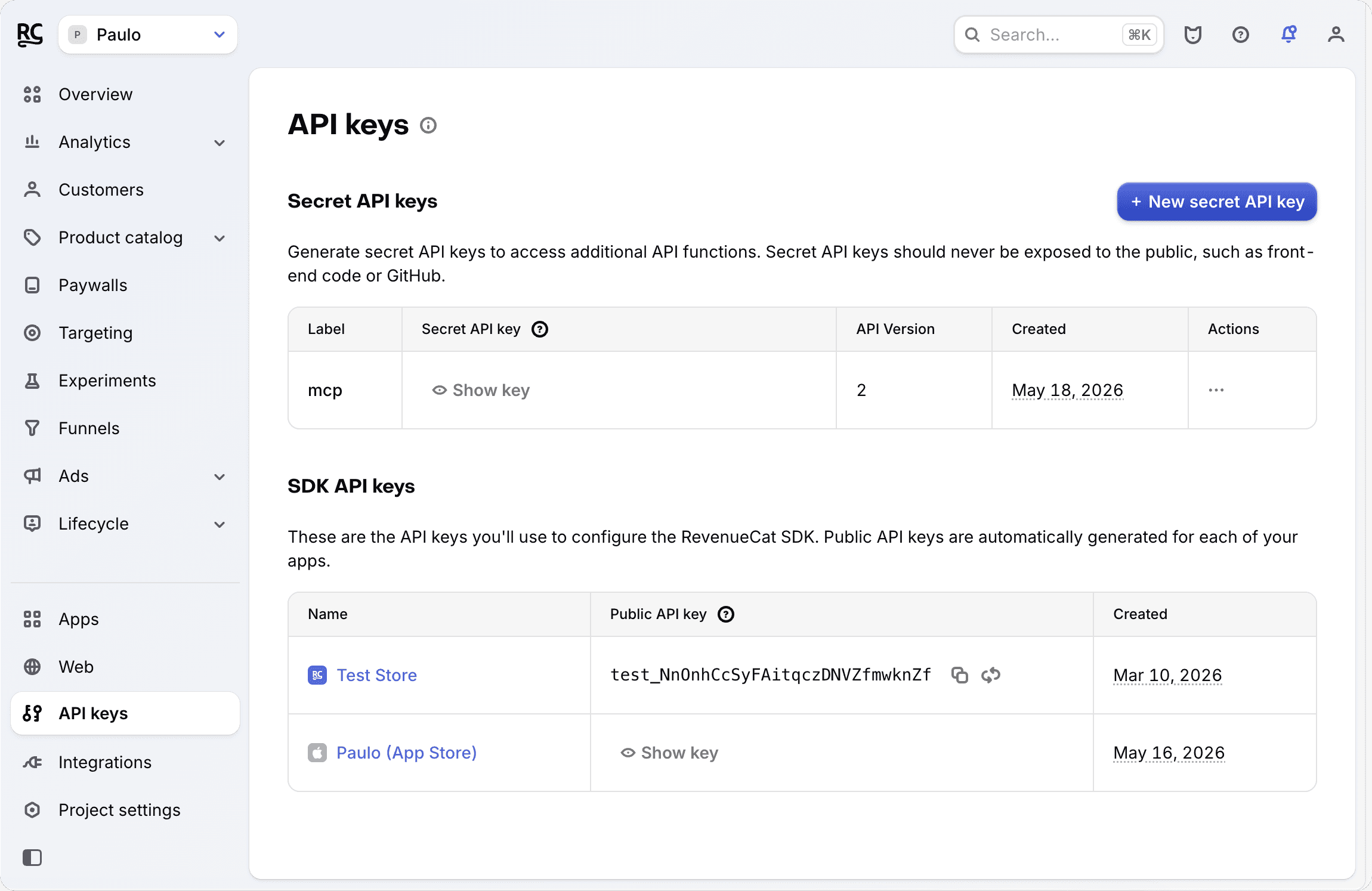Click the Test Store app icon
1372x891 pixels.
317,675
